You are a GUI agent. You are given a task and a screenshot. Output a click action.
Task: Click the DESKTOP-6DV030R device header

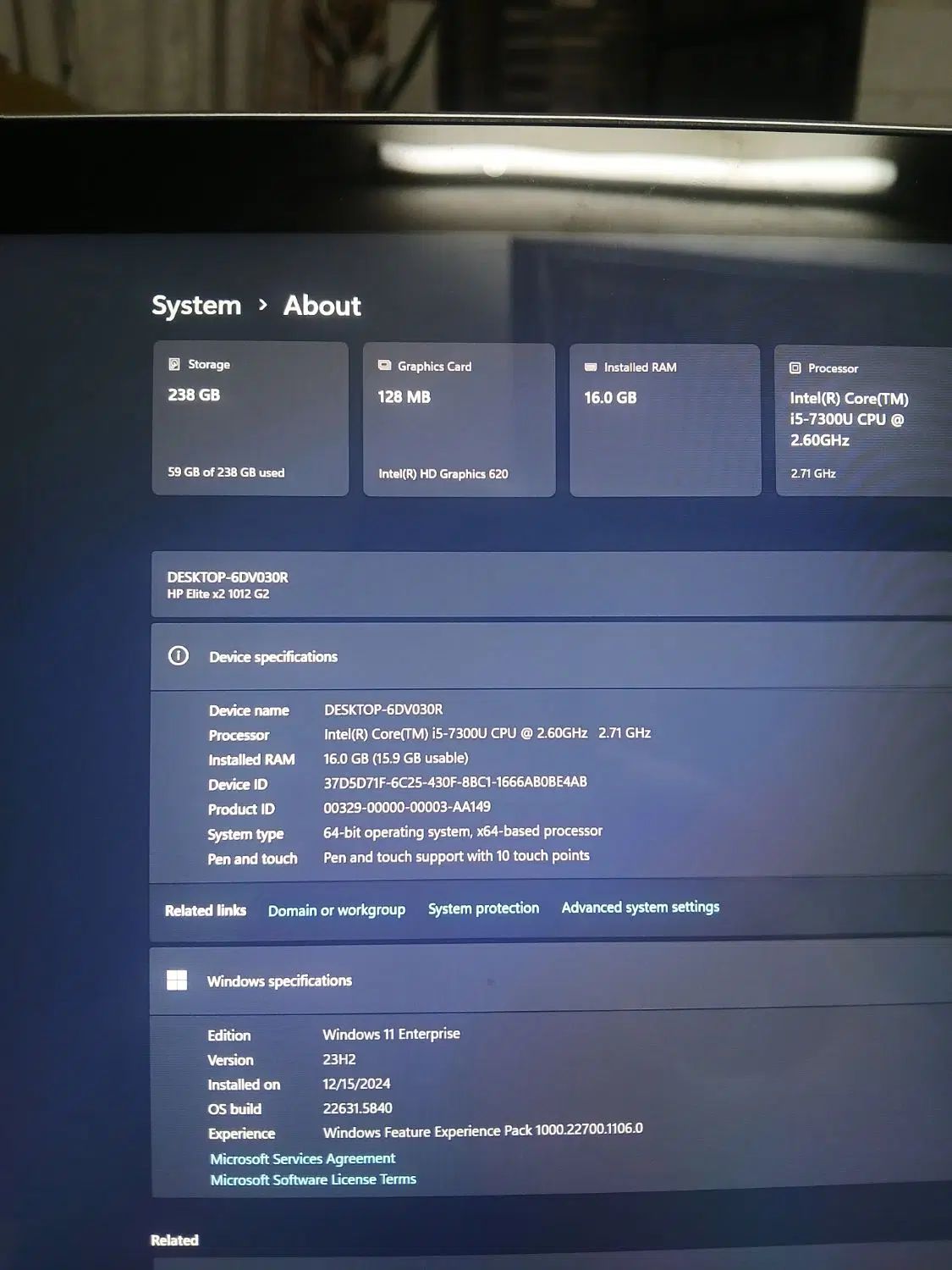coord(228,577)
